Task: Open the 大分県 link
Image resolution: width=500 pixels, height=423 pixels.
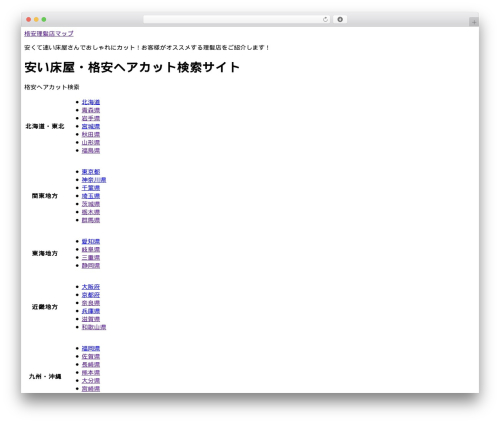Action: tap(91, 381)
